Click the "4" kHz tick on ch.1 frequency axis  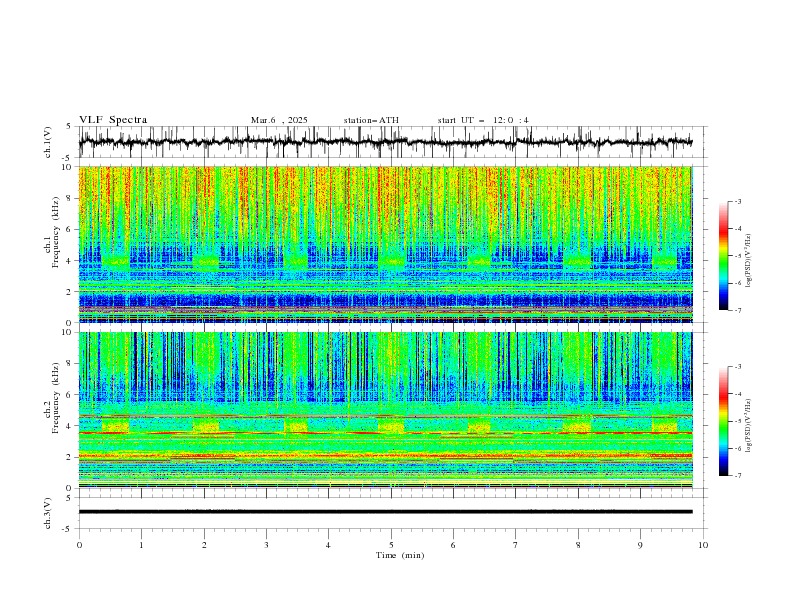pyautogui.click(x=71, y=261)
